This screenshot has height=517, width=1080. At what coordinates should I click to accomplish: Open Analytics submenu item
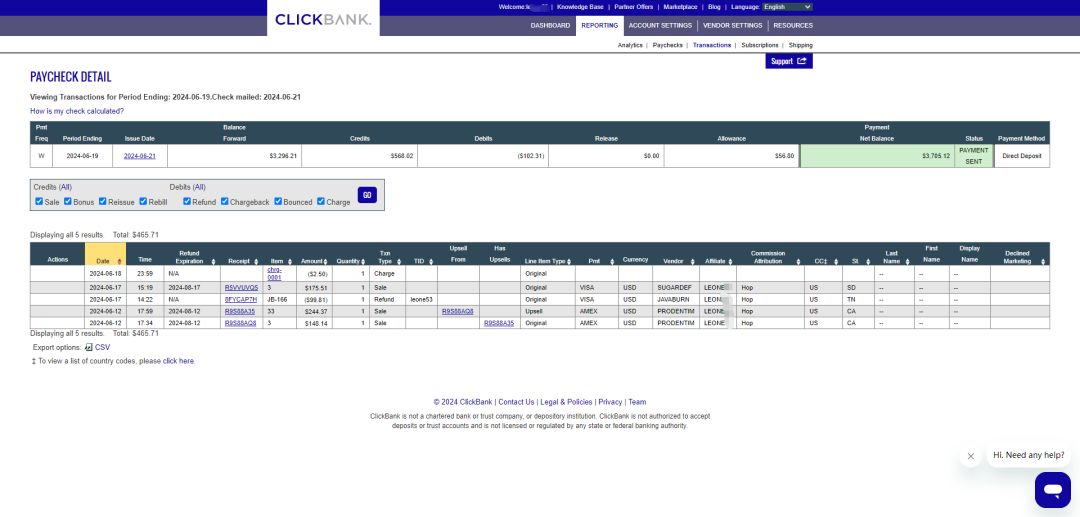click(x=630, y=45)
